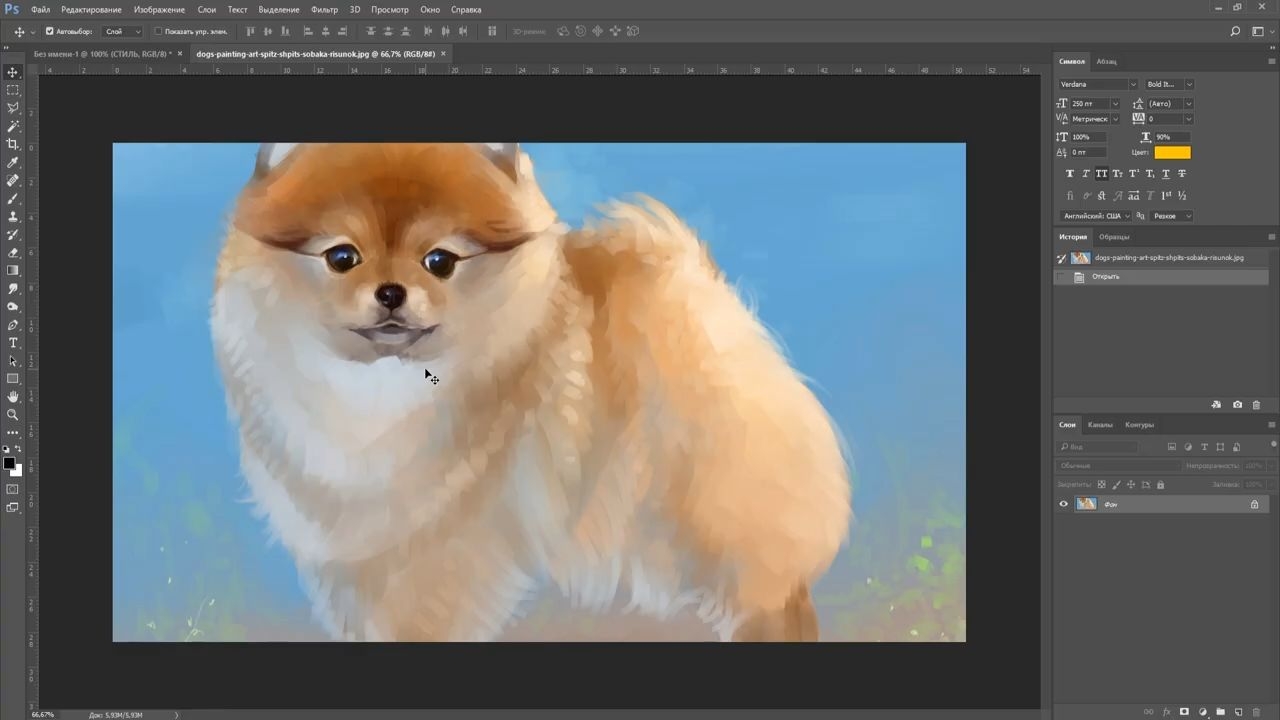
Task: Open the Файл menu
Action: pos(40,9)
